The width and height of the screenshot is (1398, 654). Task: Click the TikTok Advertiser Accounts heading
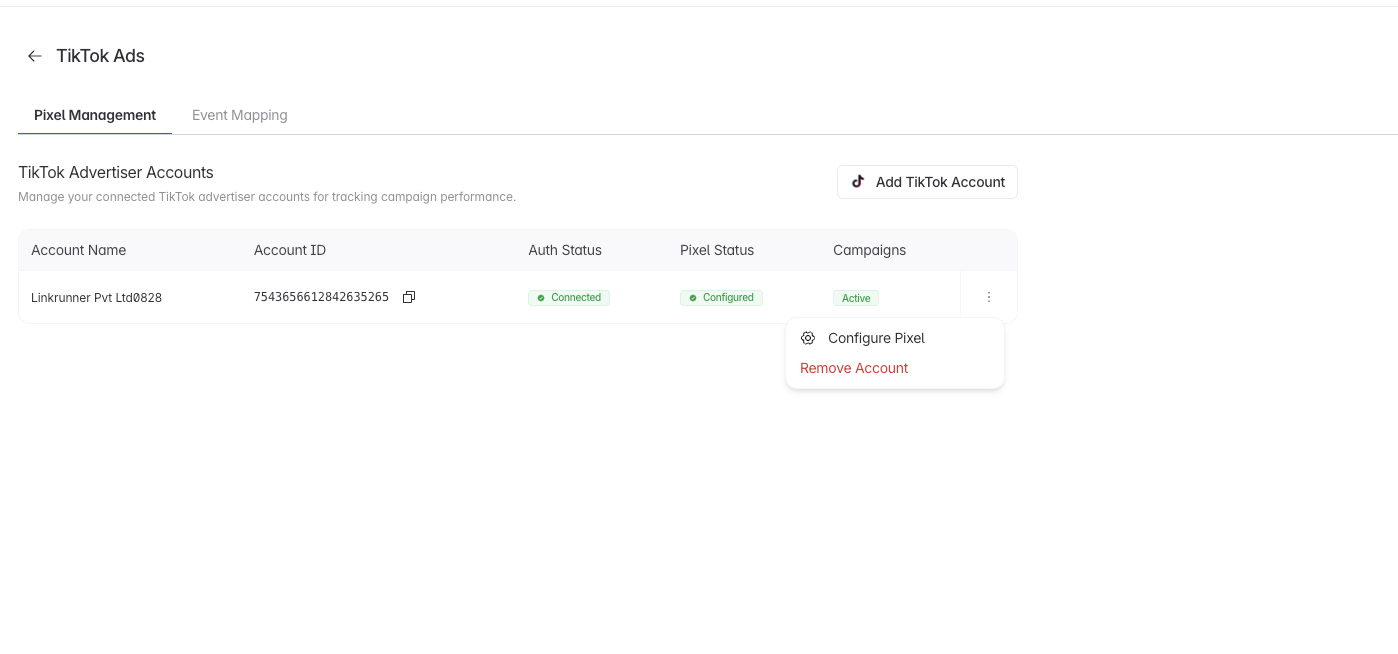point(116,173)
